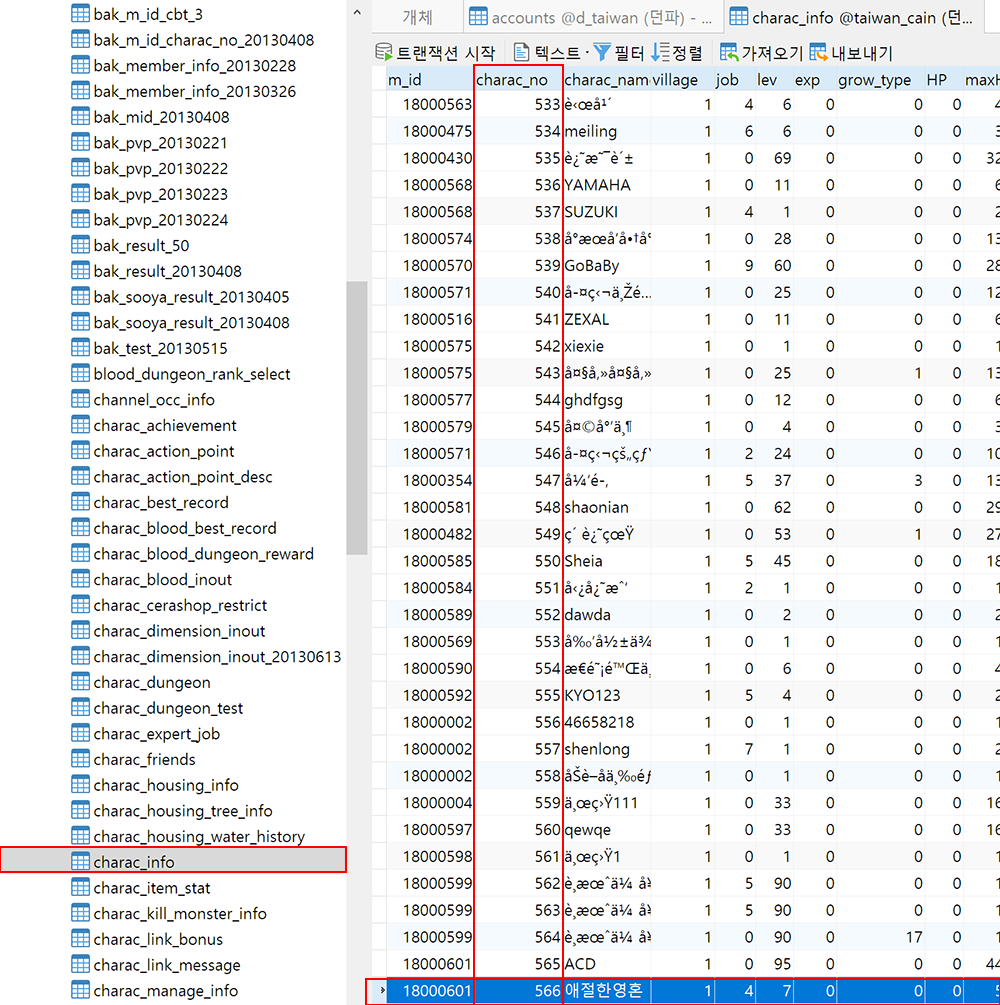The image size is (1000, 1005).
Task: Click the row indicator arrow of row 566
Action: [x=381, y=990]
